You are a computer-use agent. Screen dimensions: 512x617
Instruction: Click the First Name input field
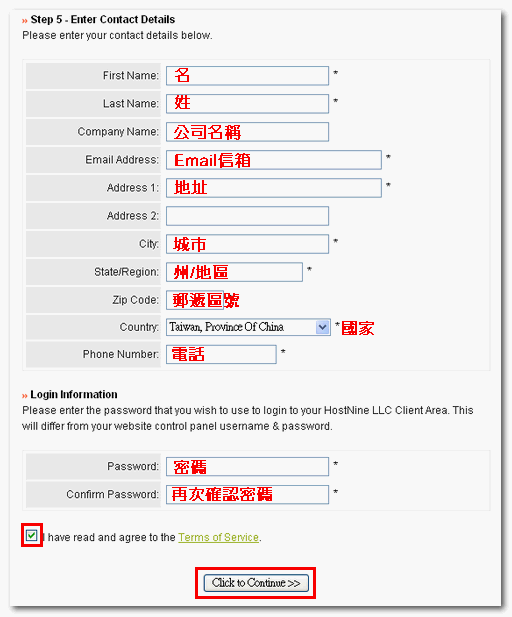(x=247, y=76)
